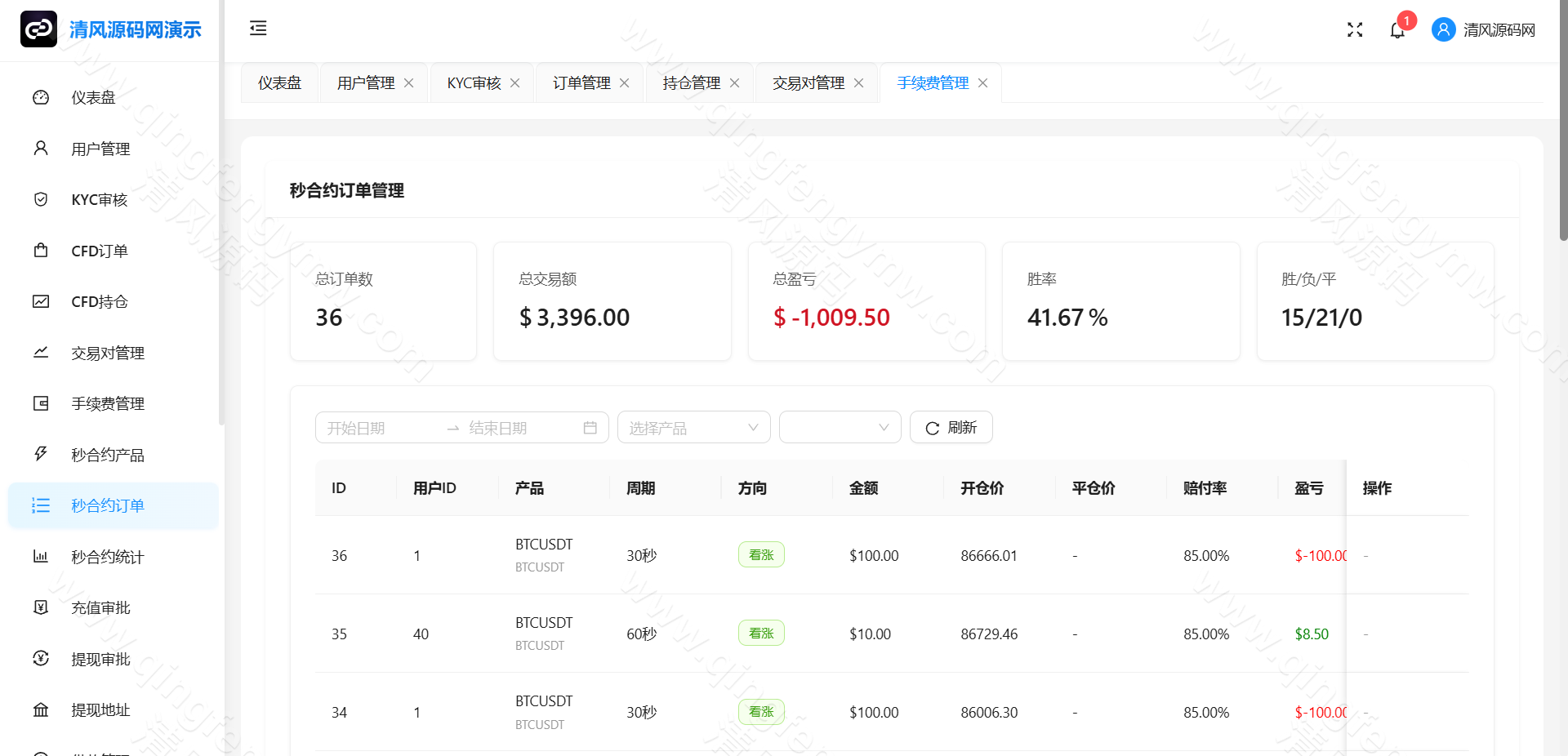Open the 秒合约产品 lightning icon
Image resolution: width=1568 pixels, height=756 pixels.
coord(41,454)
